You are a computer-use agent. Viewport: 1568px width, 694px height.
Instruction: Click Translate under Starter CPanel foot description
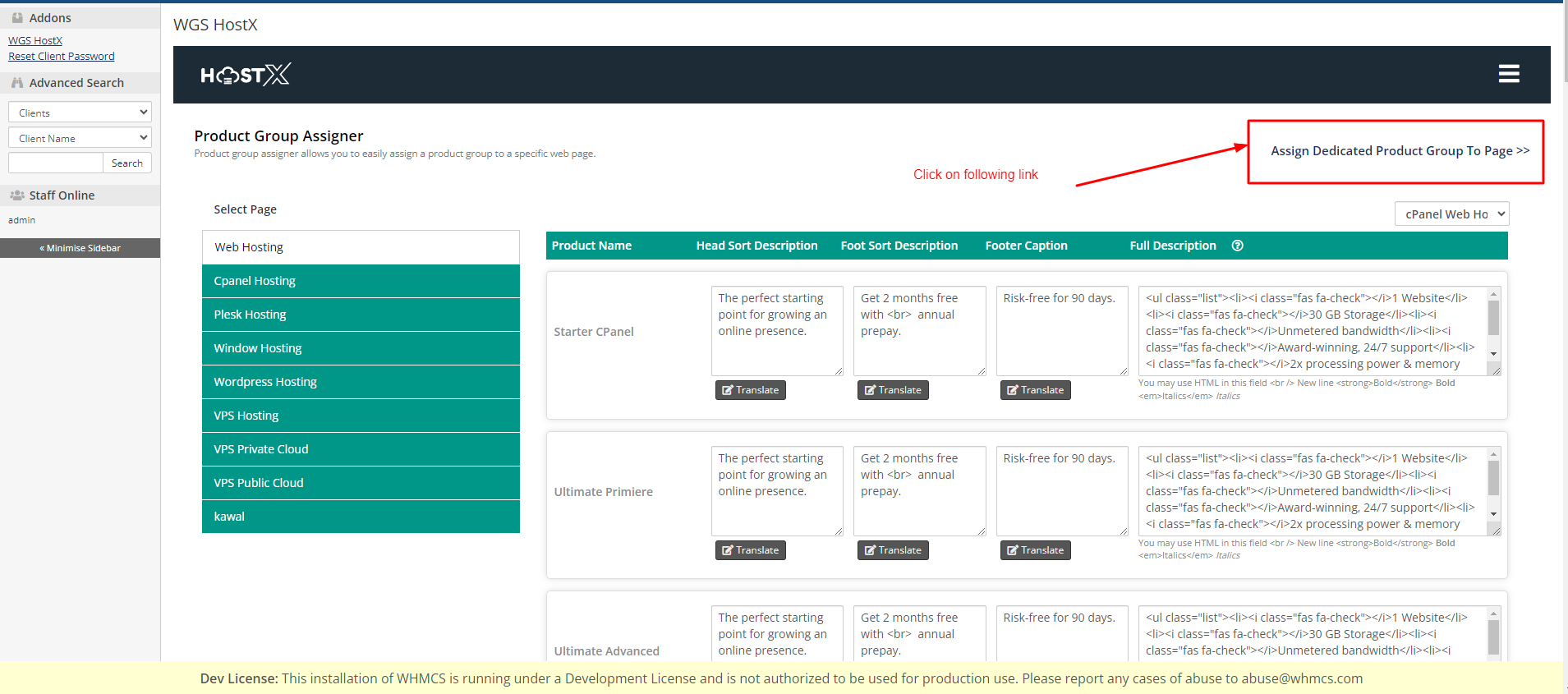pyautogui.click(x=893, y=390)
